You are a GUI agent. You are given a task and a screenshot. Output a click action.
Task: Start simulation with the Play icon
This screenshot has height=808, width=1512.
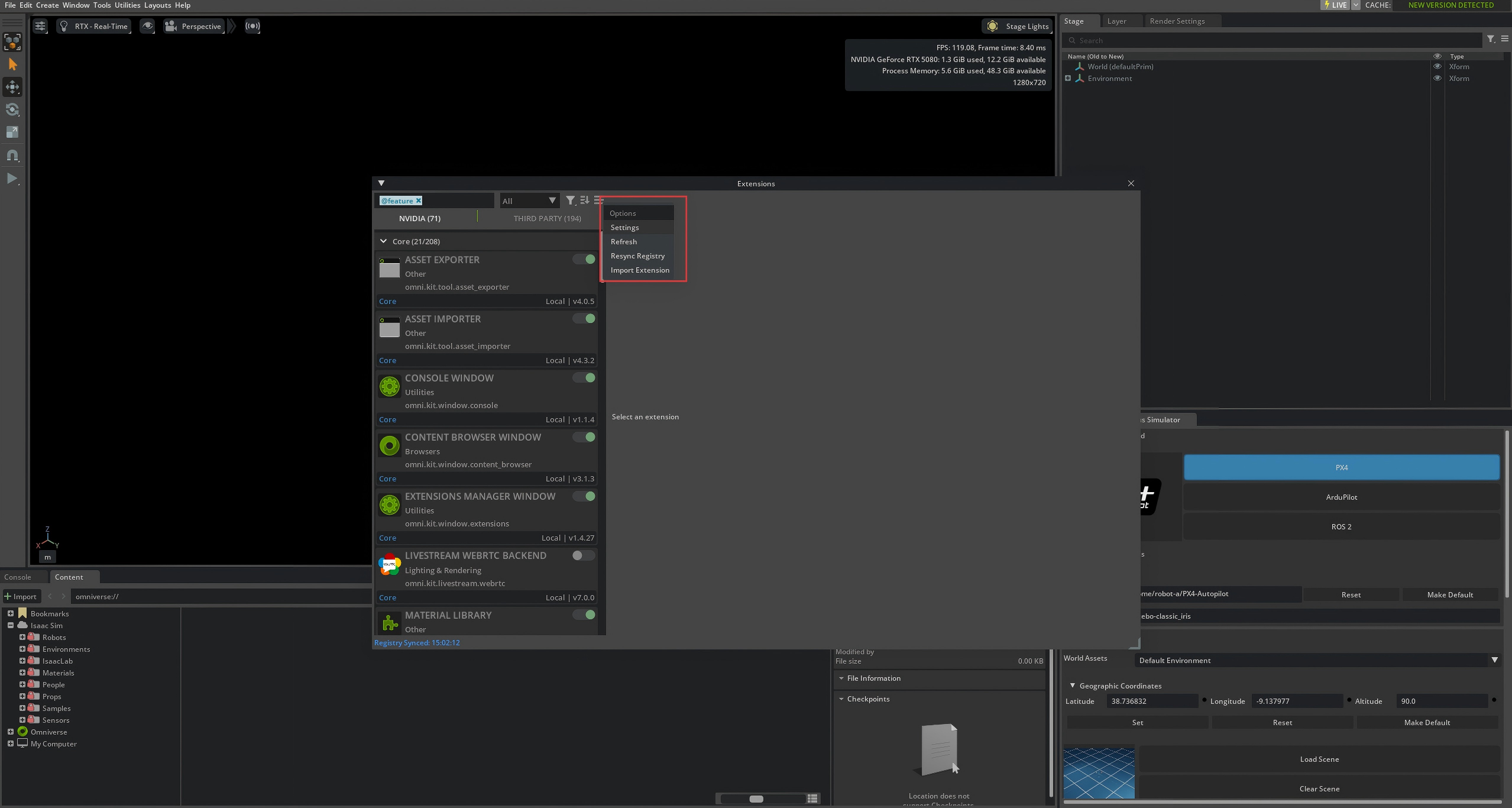[12, 178]
